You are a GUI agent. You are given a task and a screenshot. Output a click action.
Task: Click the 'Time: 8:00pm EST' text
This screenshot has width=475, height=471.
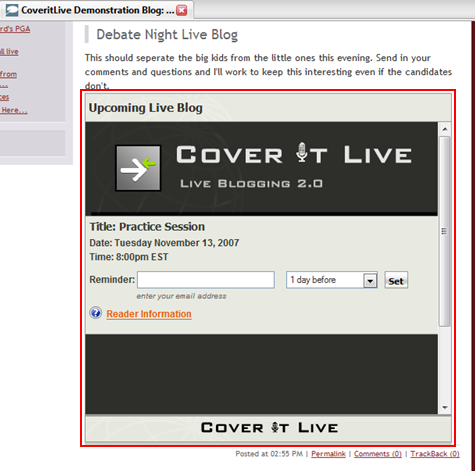tap(129, 257)
